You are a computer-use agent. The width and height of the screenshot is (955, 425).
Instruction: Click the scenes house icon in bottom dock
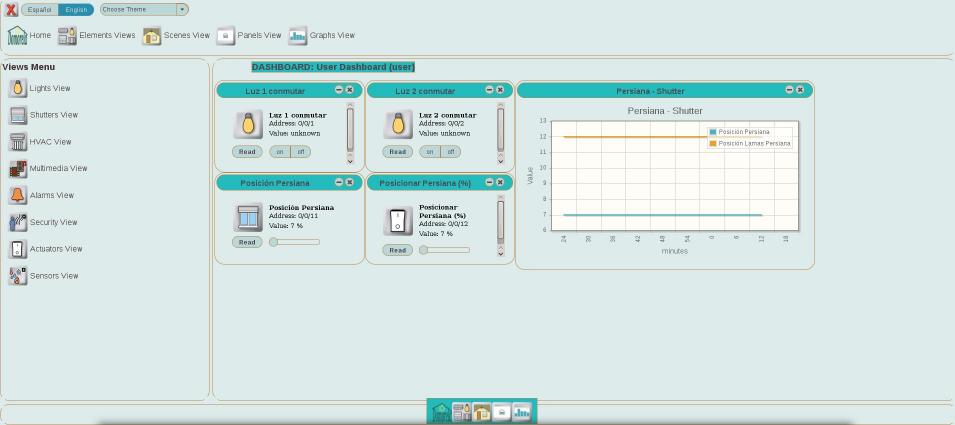pyautogui.click(x=482, y=412)
